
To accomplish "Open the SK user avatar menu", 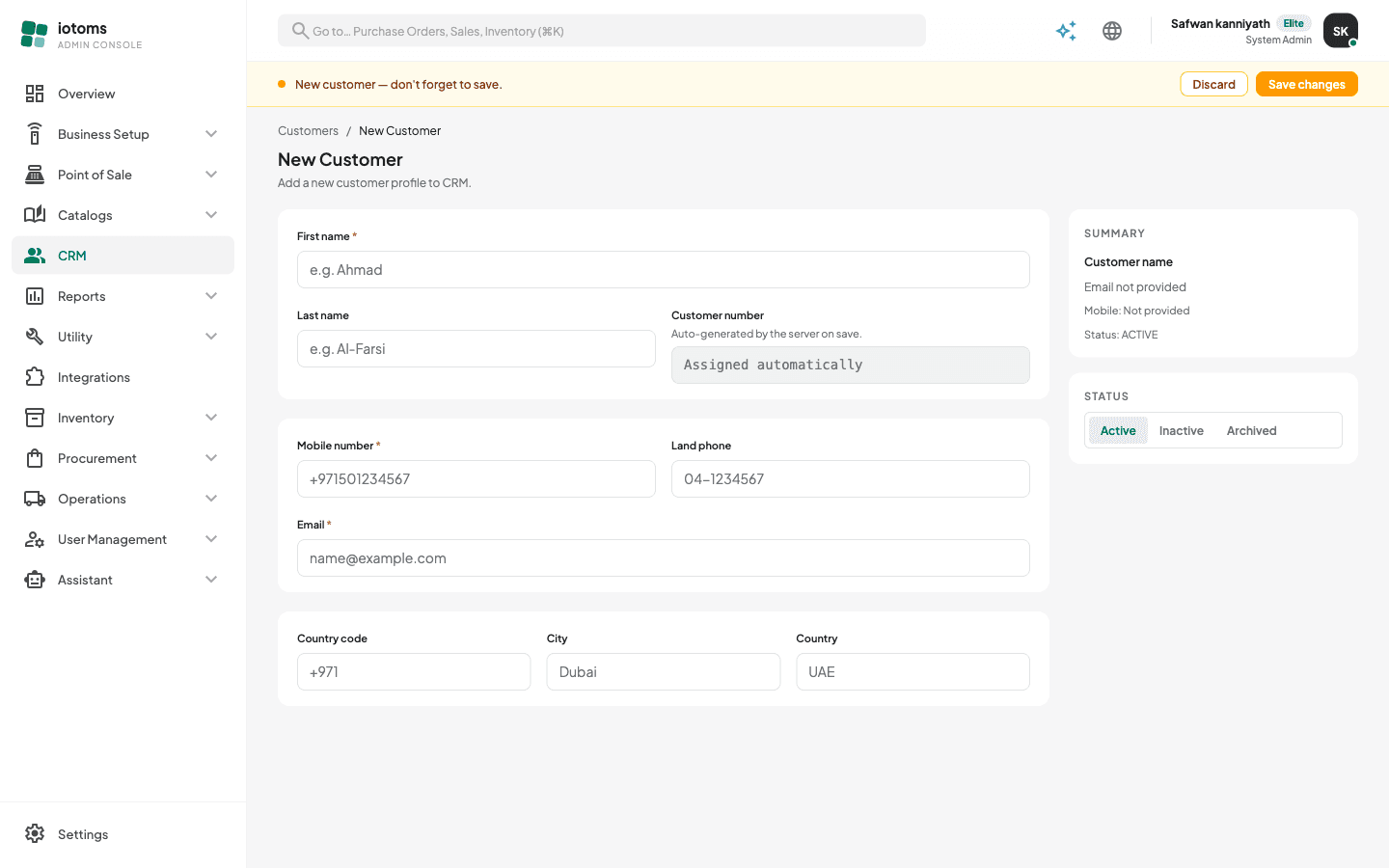I will (1341, 31).
